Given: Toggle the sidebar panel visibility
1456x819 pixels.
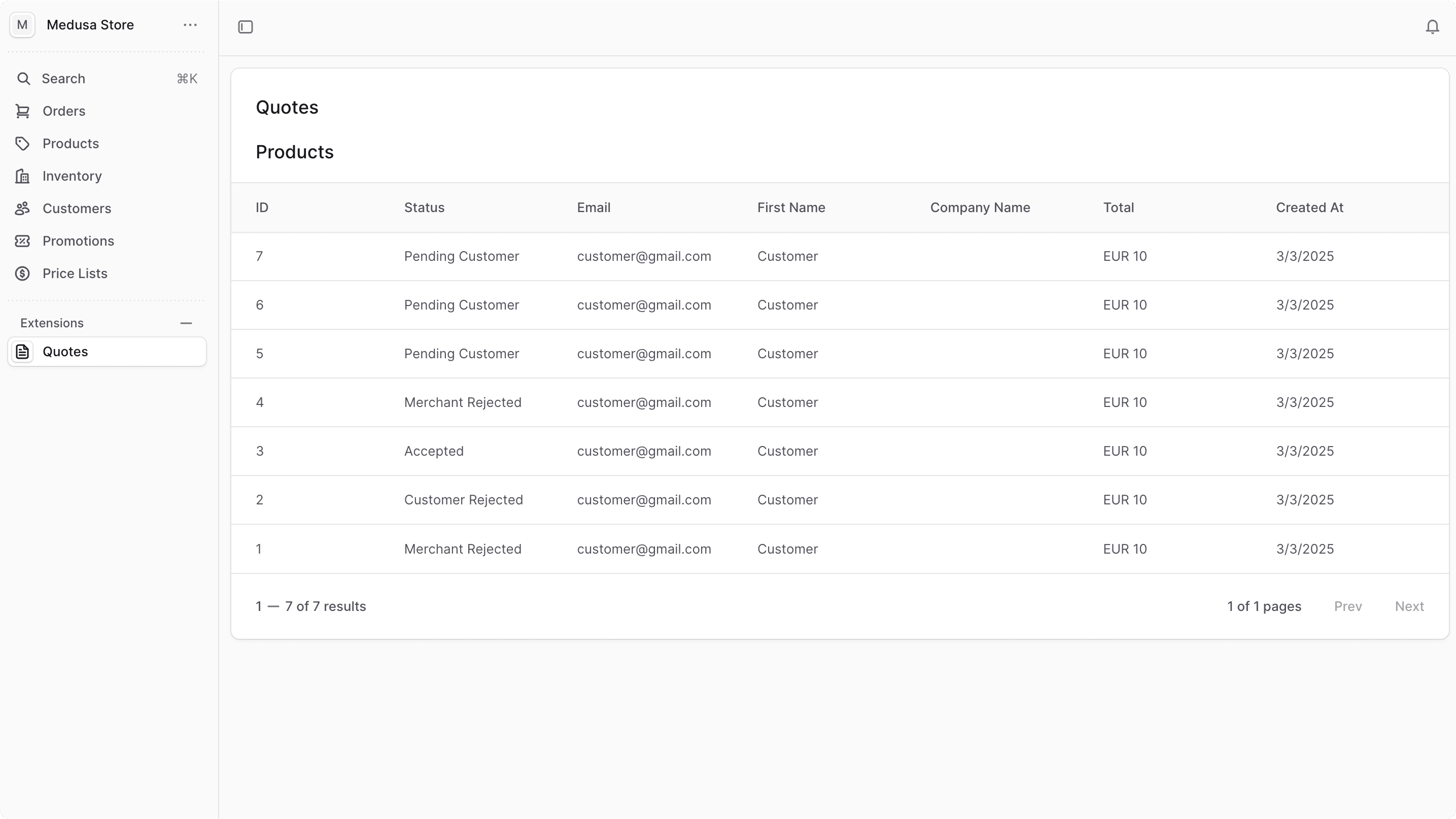Looking at the screenshot, I should (246, 26).
